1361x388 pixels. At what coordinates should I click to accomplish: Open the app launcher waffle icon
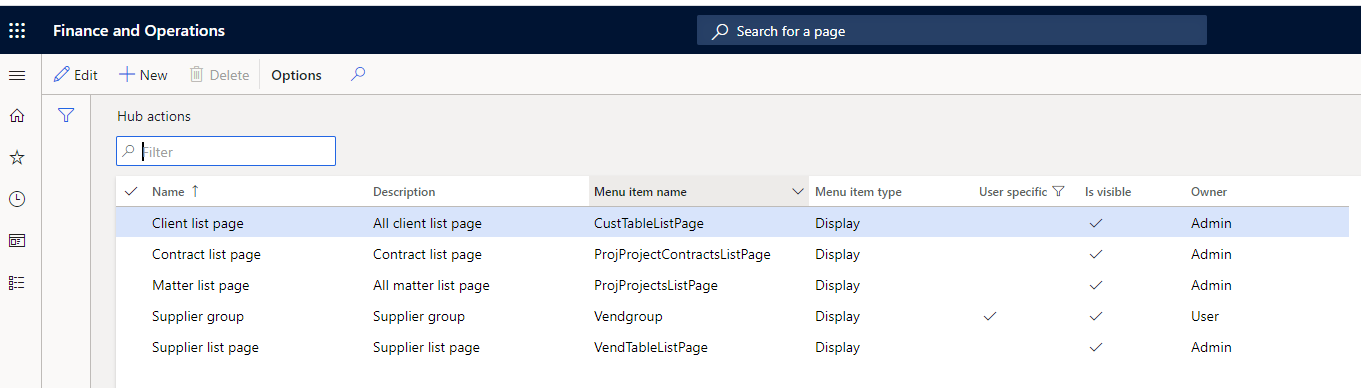click(17, 31)
